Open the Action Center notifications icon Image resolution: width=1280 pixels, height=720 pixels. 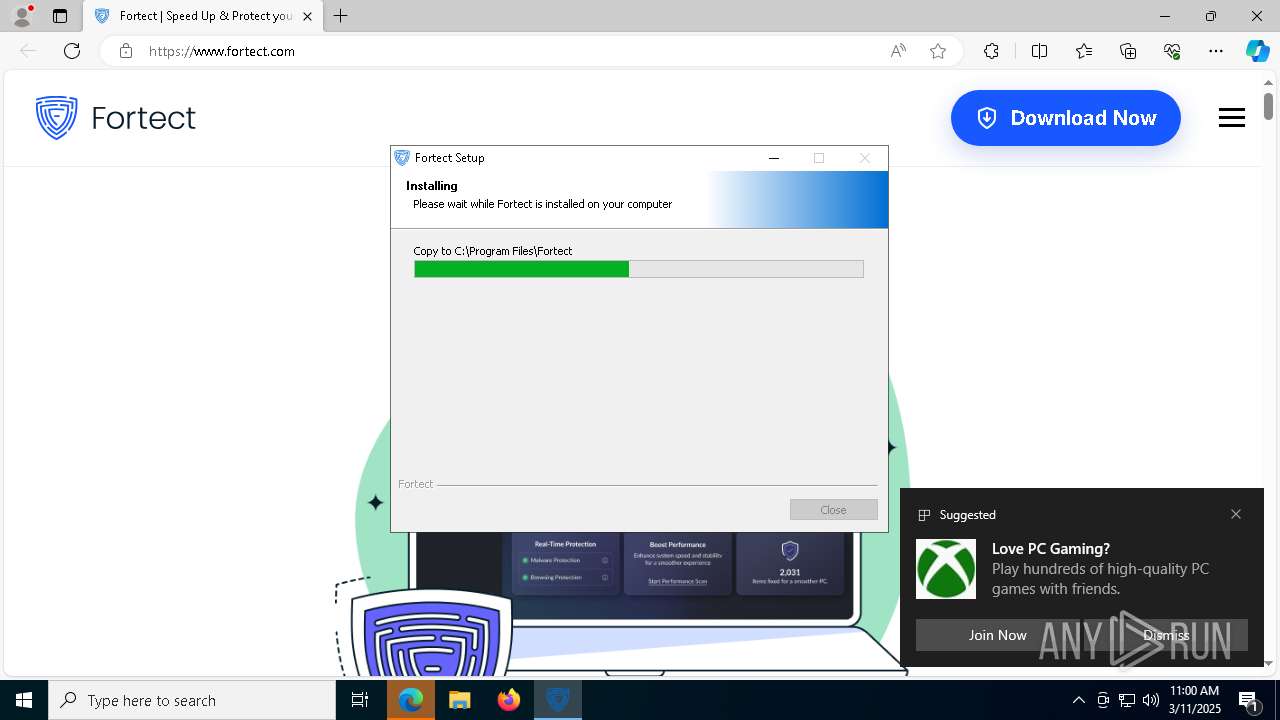click(1248, 700)
